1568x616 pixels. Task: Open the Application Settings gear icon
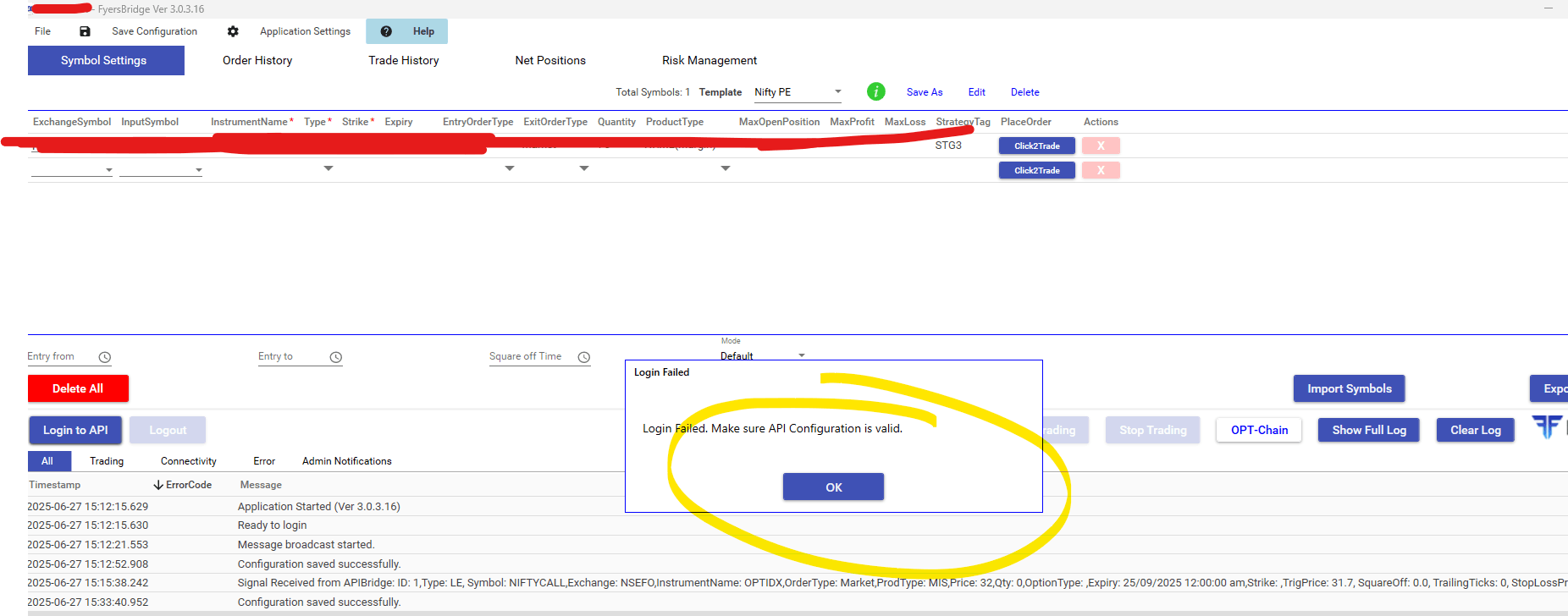(233, 31)
